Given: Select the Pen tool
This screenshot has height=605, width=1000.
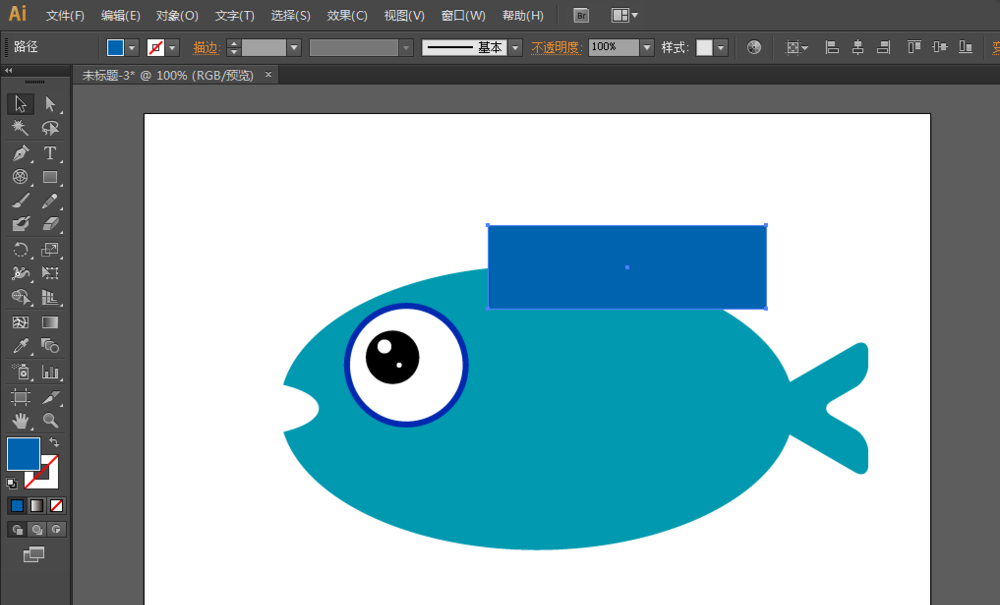Looking at the screenshot, I should 20,153.
